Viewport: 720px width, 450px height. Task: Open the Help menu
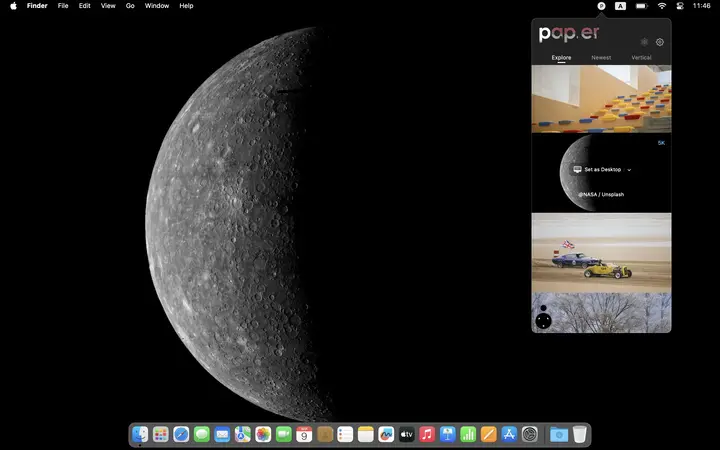point(186,6)
